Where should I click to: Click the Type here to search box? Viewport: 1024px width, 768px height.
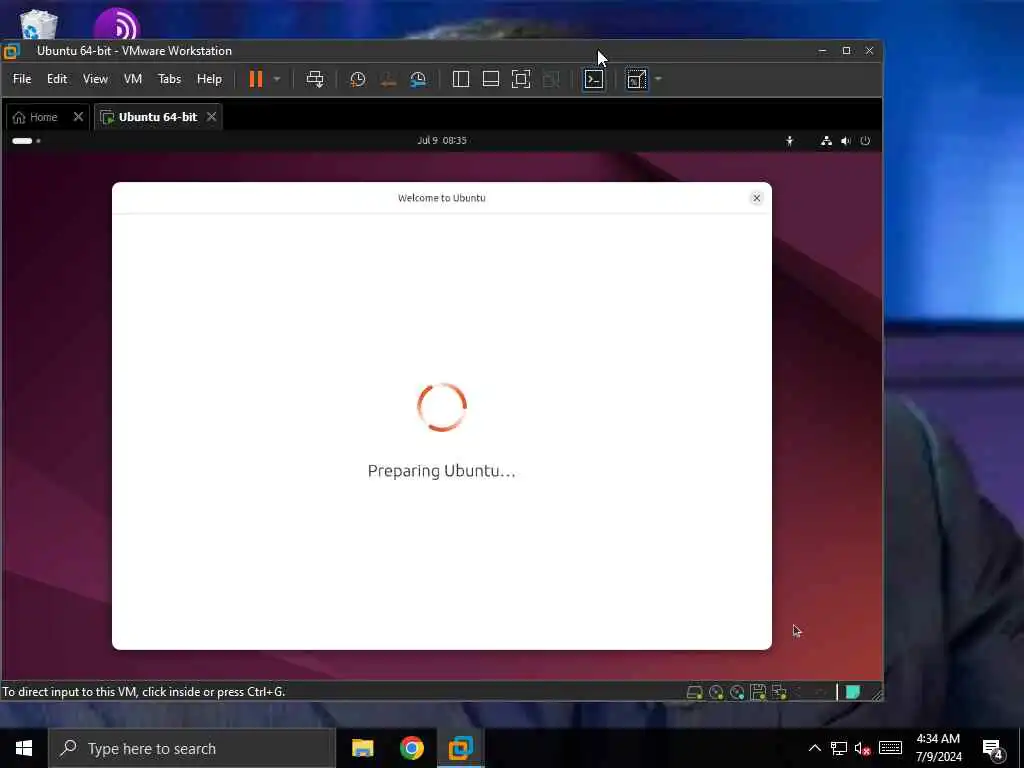tap(192, 748)
